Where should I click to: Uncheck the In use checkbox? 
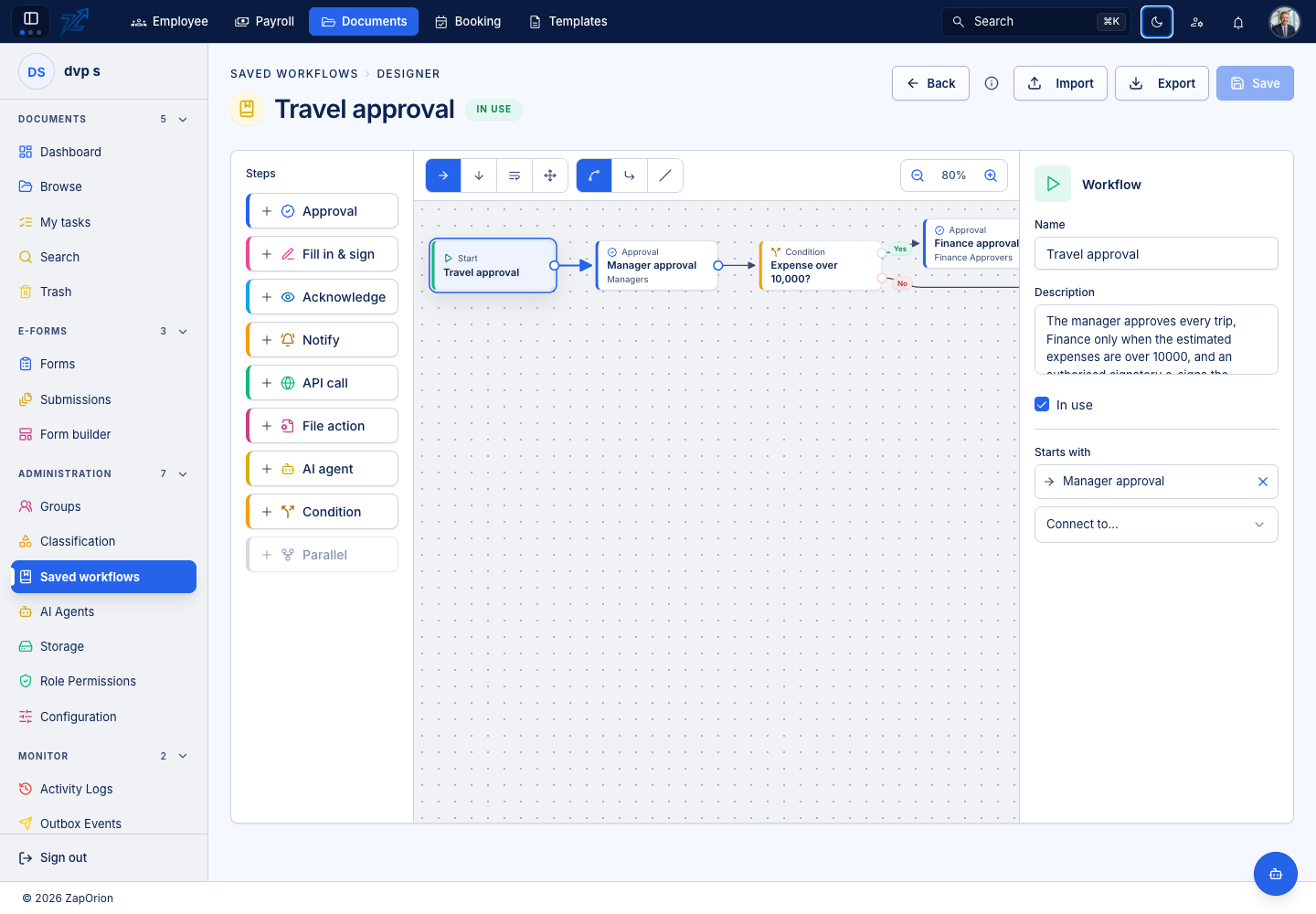pos(1042,404)
